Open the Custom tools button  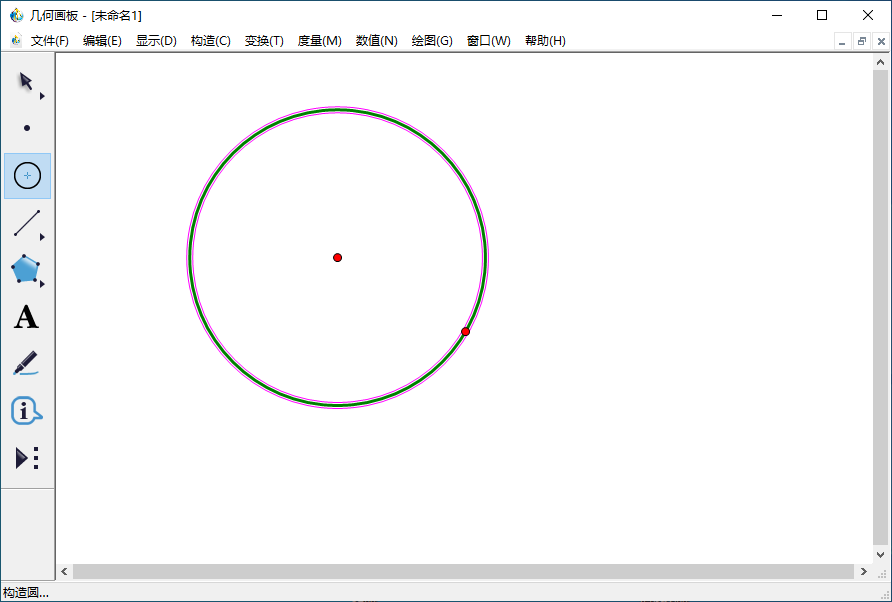(x=27, y=457)
